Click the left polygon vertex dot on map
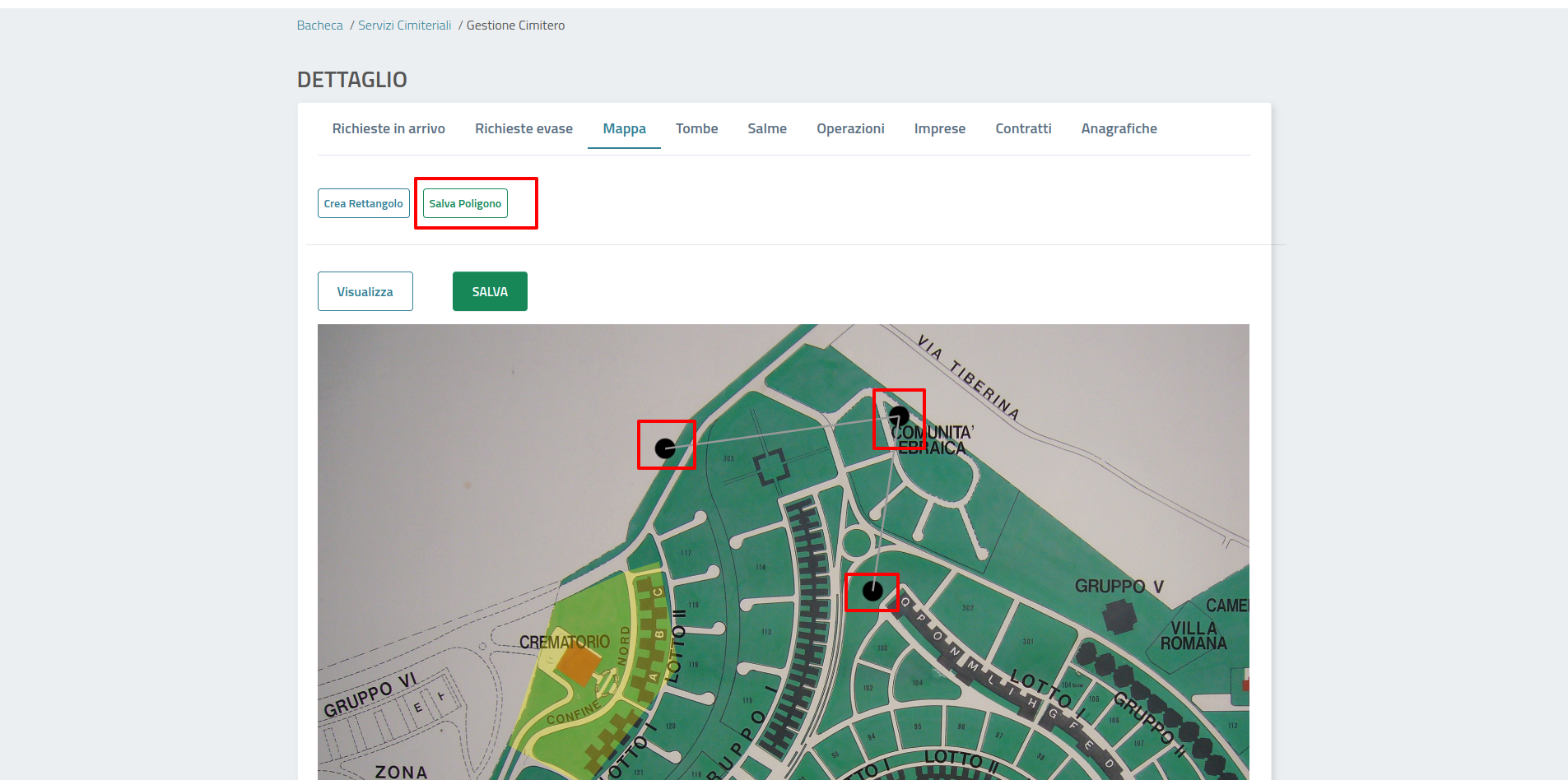Screen dimensions: 1568x780 (665, 448)
